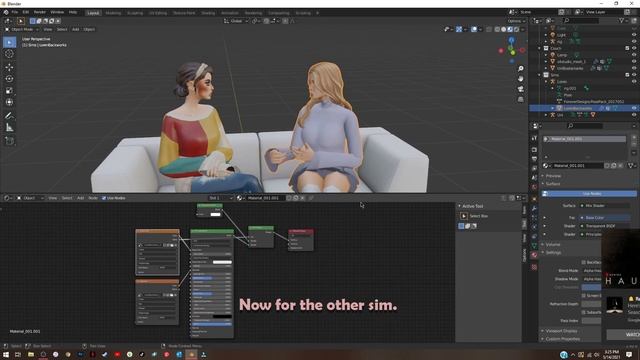Open the Global transform orientation dropdown
This screenshot has height=360, width=640.
click(x=236, y=21)
